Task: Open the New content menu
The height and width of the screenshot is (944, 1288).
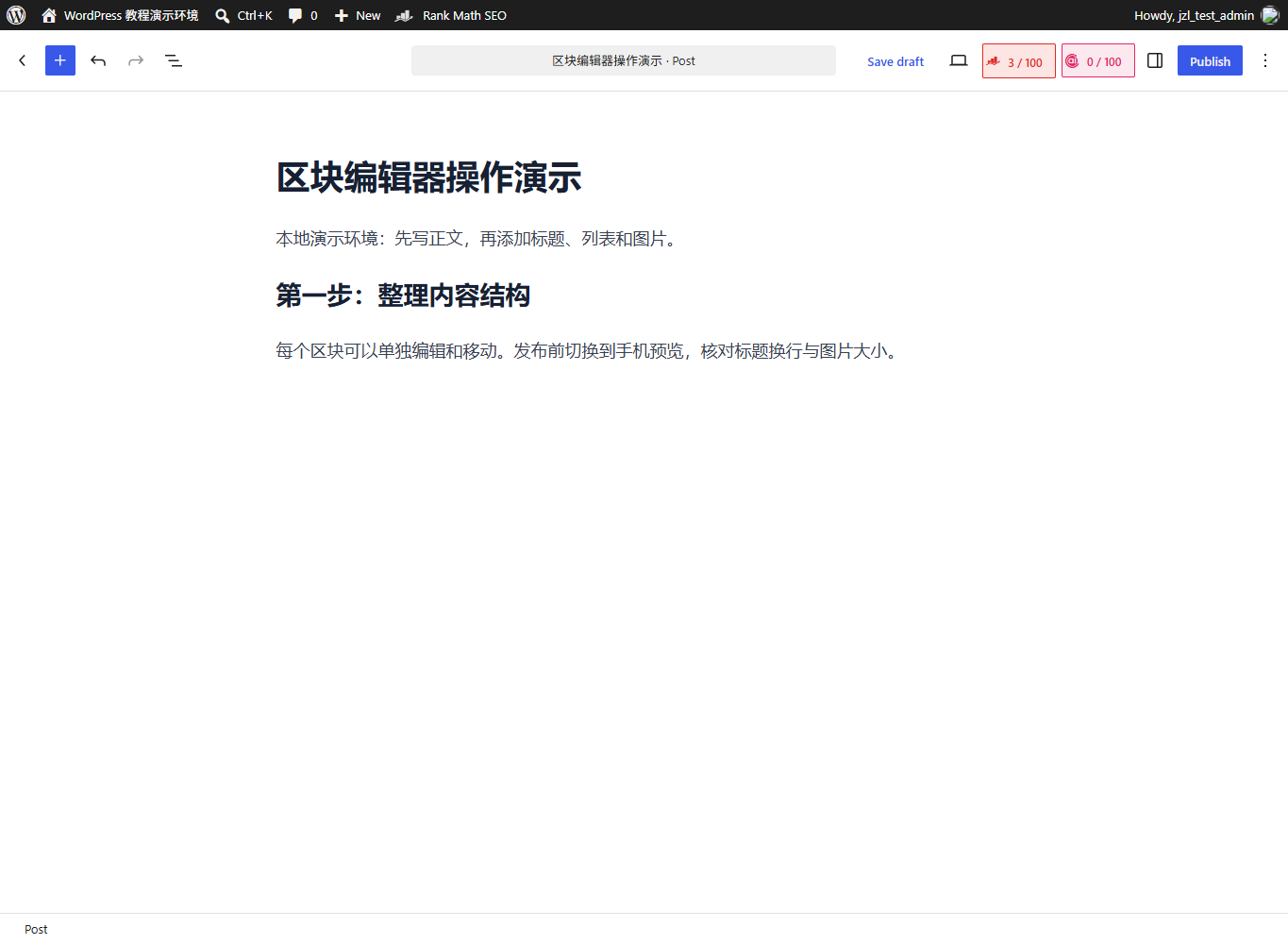Action: 358,15
